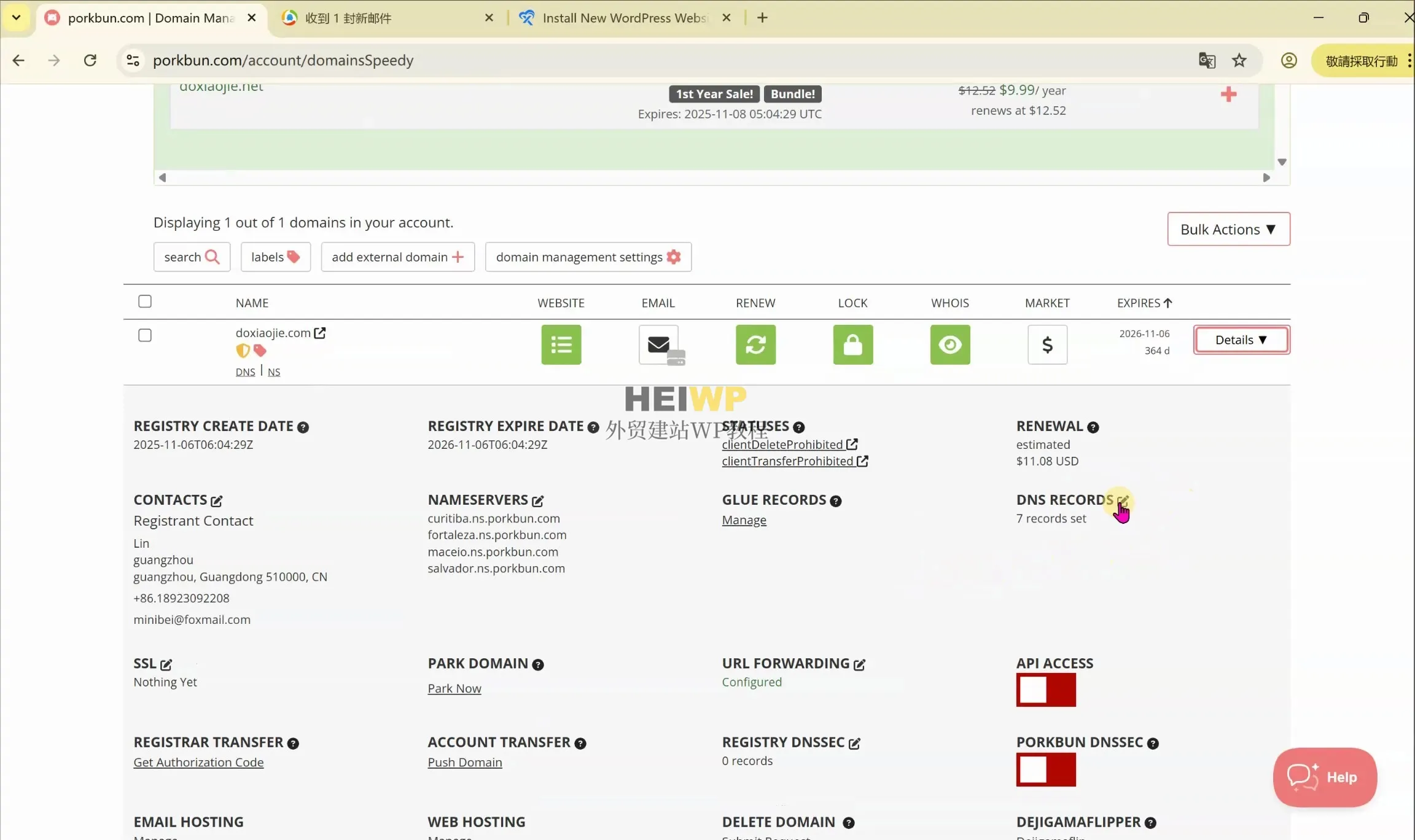Click the WHOIS privacy eye icon
This screenshot has height=840, width=1415.
(x=949, y=344)
